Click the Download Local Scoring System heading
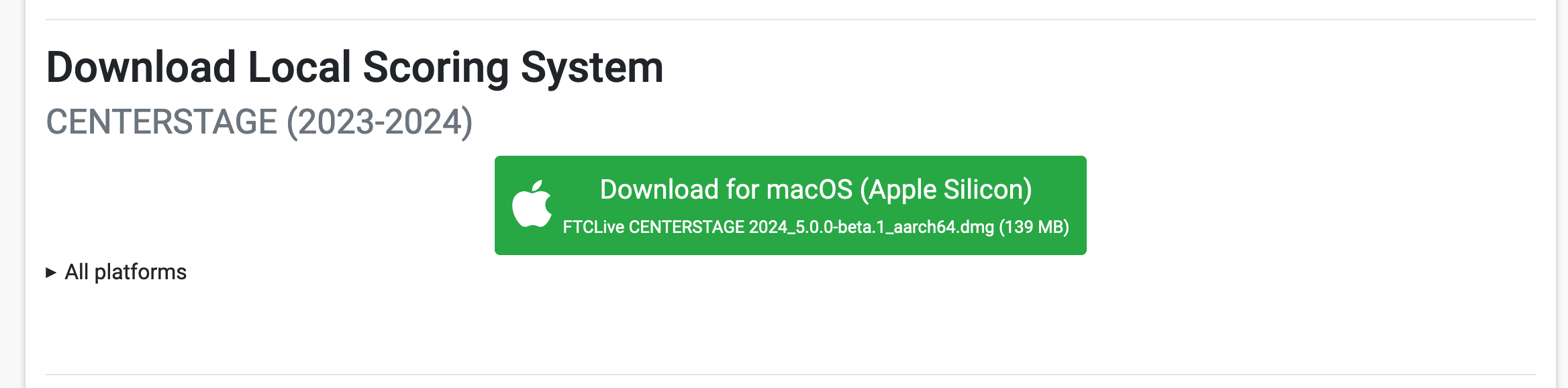The image size is (1568, 388). (354, 68)
